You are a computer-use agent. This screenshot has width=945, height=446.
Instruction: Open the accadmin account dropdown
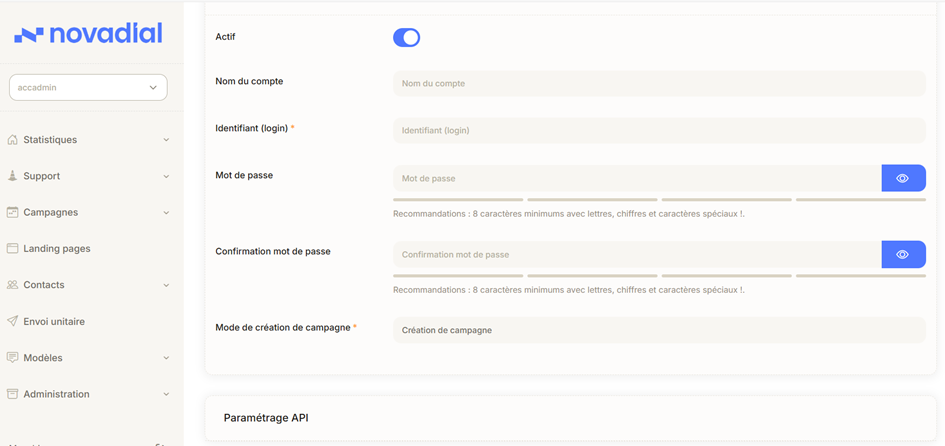[x=88, y=88]
